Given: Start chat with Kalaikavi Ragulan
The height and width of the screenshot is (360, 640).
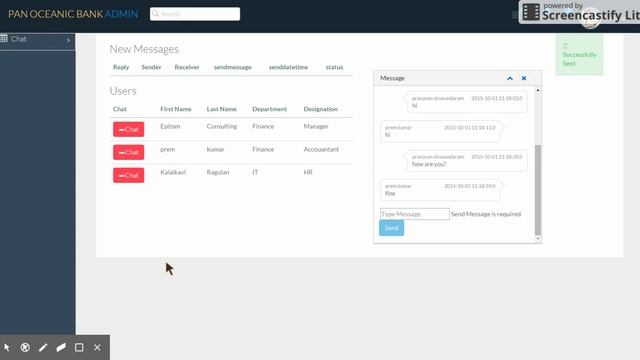Looking at the screenshot, I should [x=129, y=175].
